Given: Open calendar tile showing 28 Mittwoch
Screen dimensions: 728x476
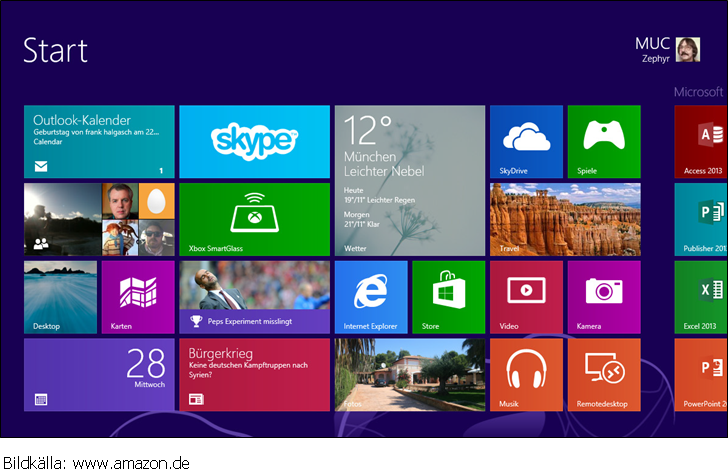Looking at the screenshot, I should click(x=99, y=374).
